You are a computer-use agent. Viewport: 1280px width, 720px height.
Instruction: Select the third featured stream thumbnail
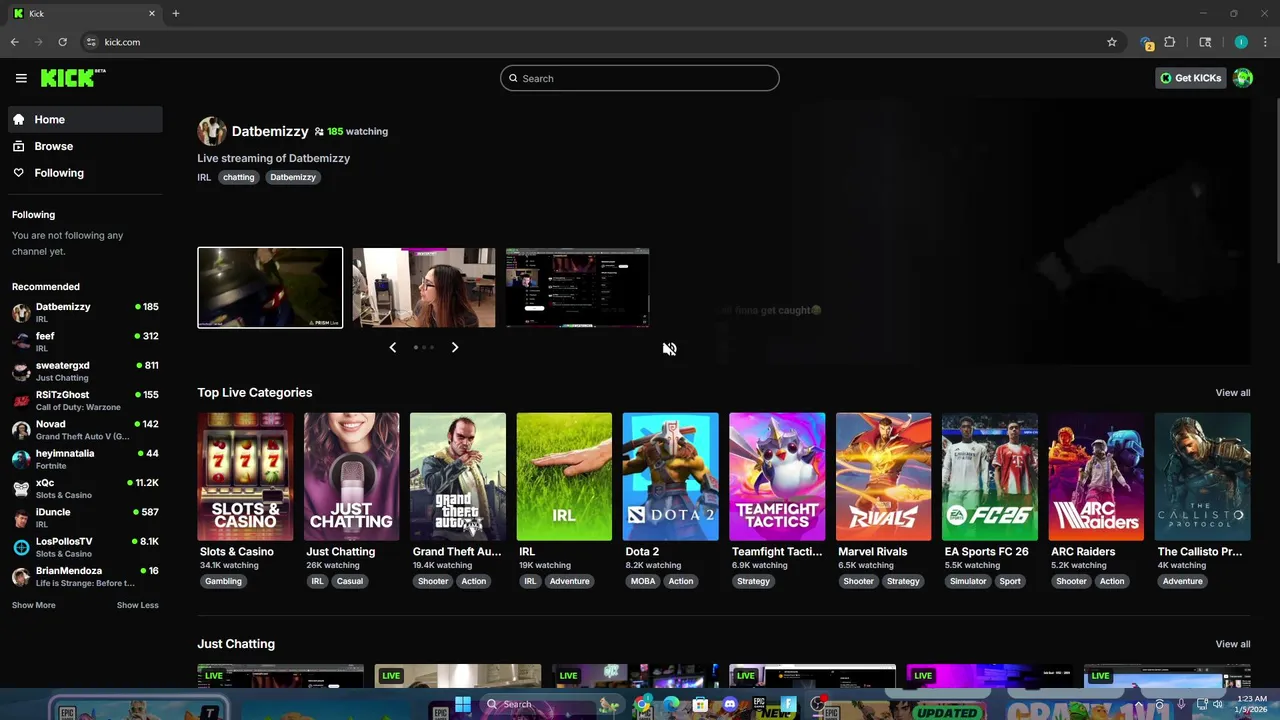point(577,287)
